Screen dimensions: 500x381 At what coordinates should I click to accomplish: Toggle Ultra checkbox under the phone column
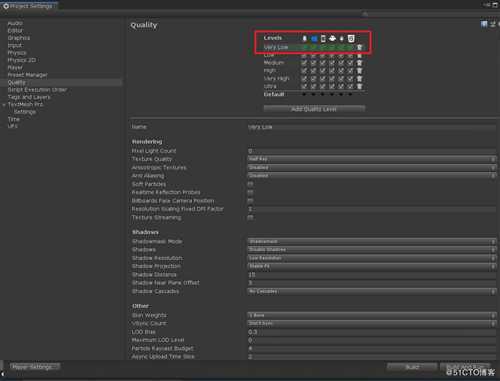pos(323,86)
